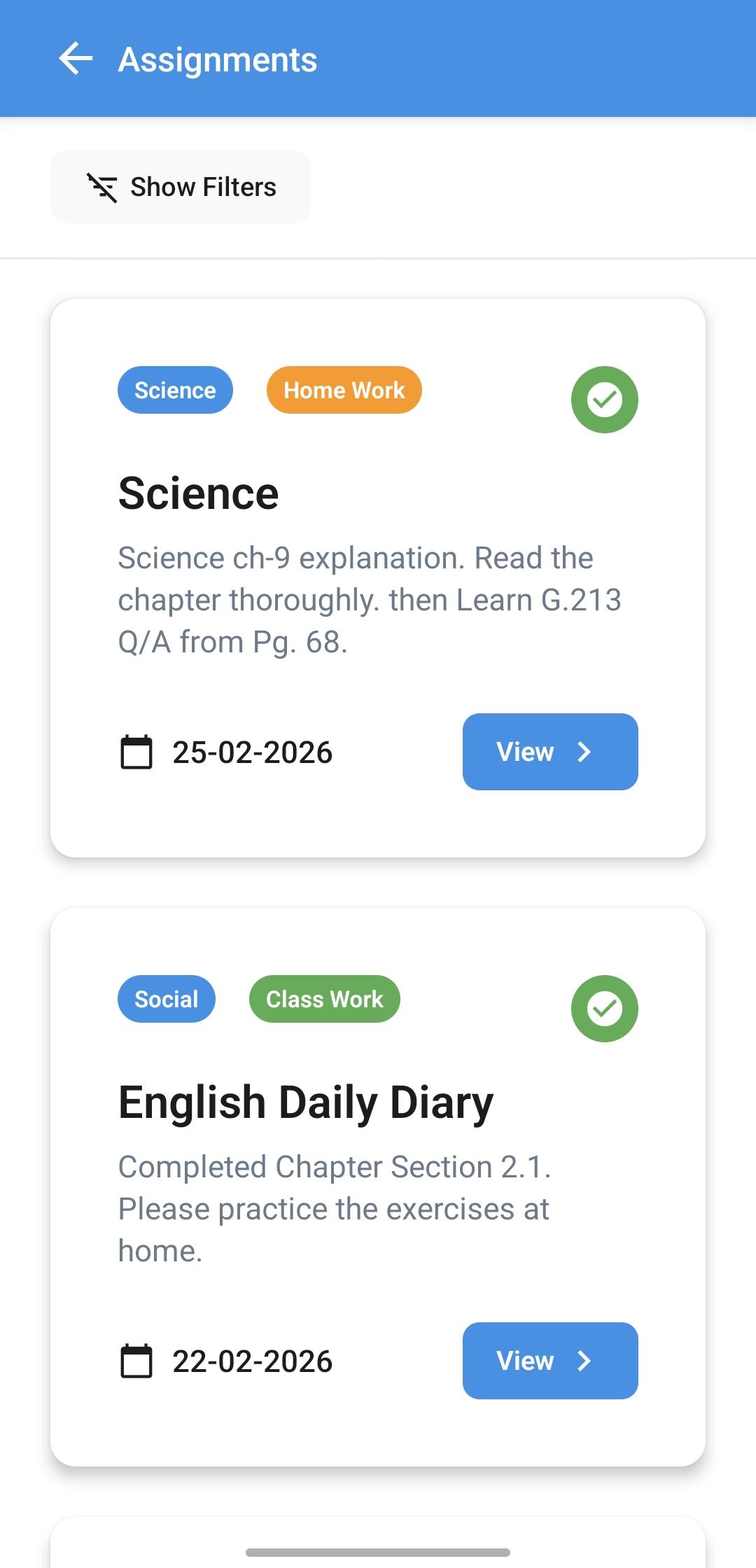Click the green completed checkmark on Science card
This screenshot has width=756, height=1568.
pos(604,400)
